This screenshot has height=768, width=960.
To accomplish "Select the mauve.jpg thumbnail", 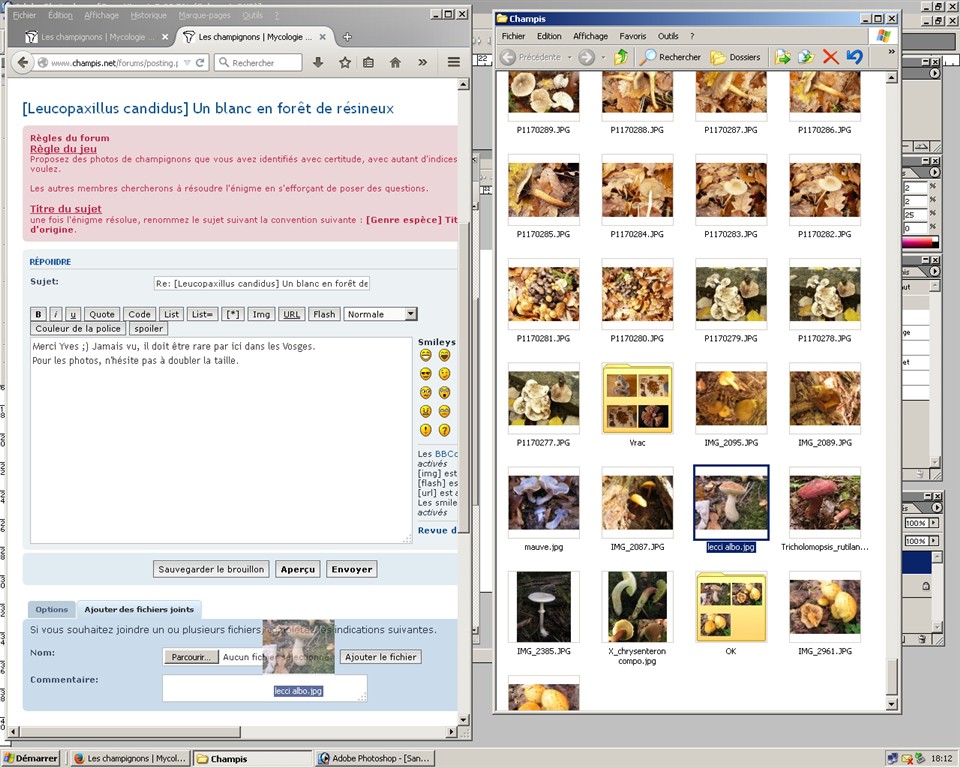I will coord(543,503).
